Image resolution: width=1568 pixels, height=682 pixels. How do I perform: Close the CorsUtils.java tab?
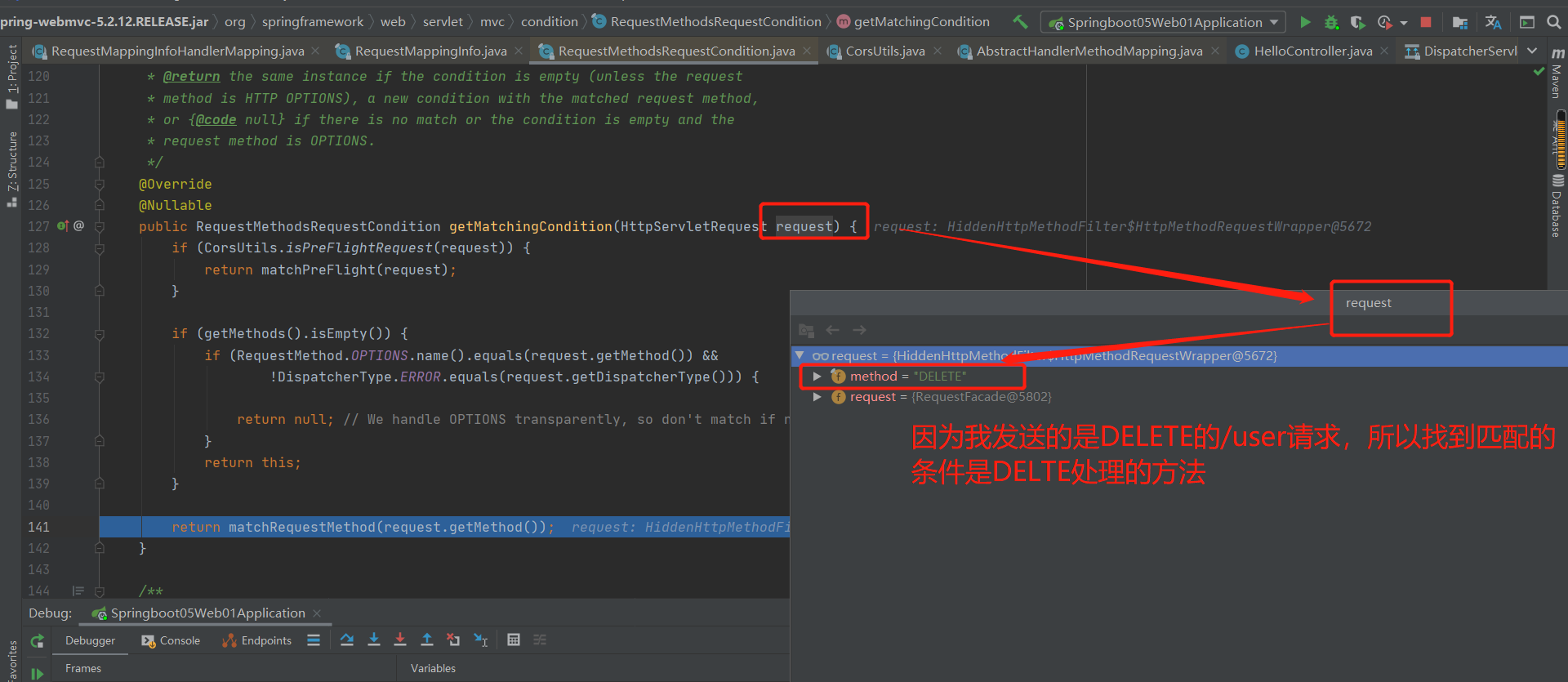[x=938, y=51]
